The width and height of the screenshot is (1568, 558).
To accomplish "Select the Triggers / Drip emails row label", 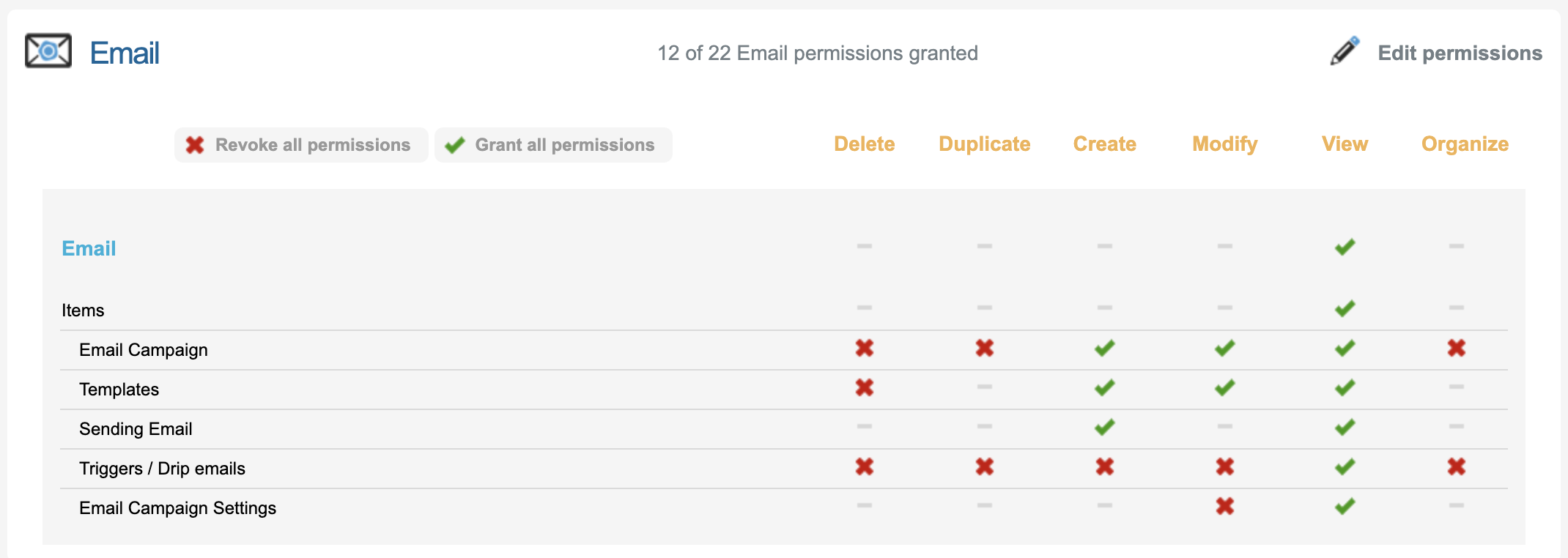I will point(162,469).
